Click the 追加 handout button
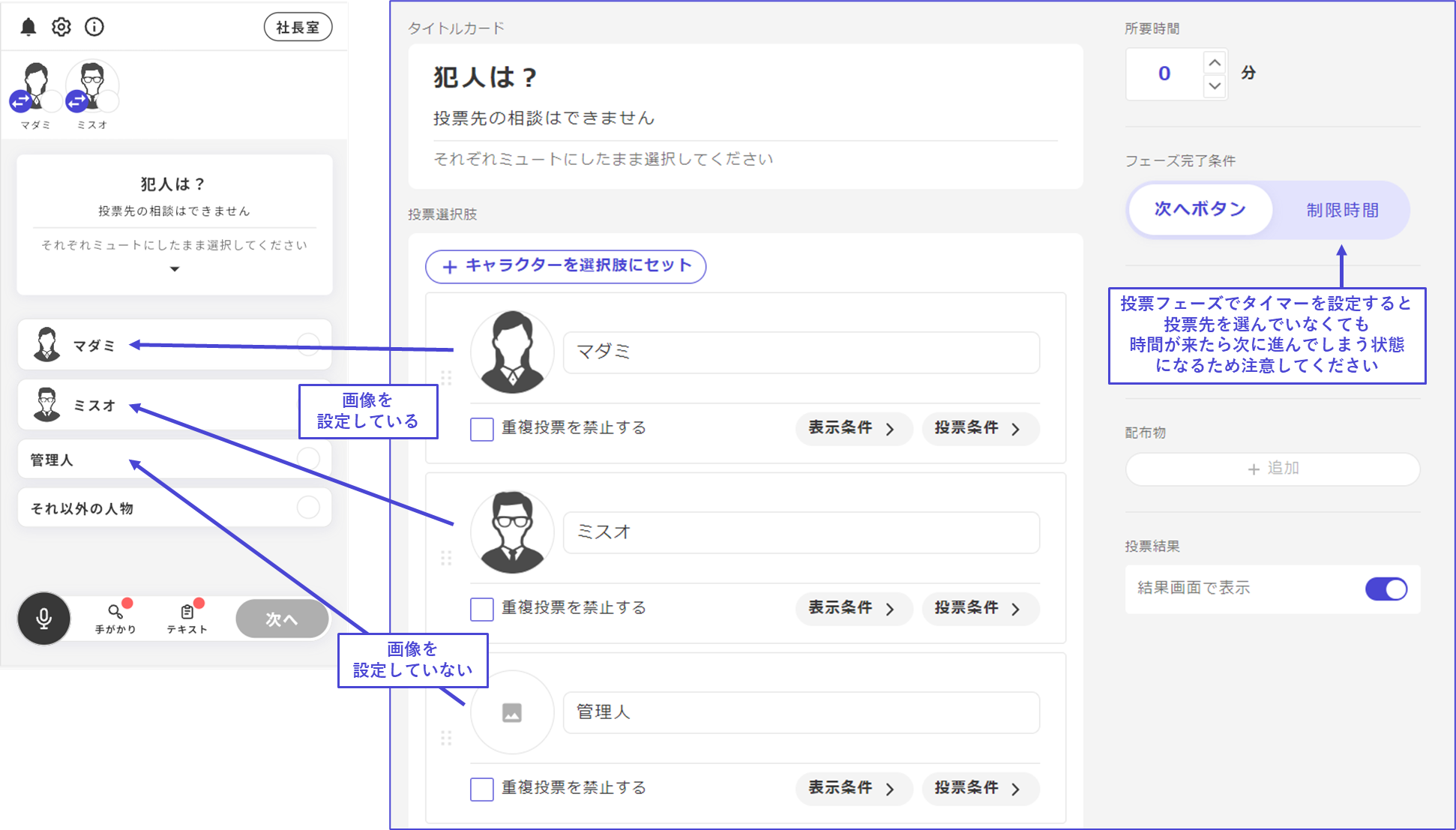1456x830 pixels. pos(1272,469)
